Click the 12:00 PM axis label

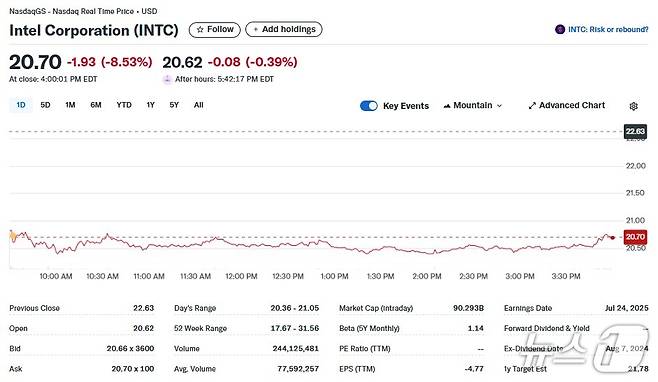[241, 276]
